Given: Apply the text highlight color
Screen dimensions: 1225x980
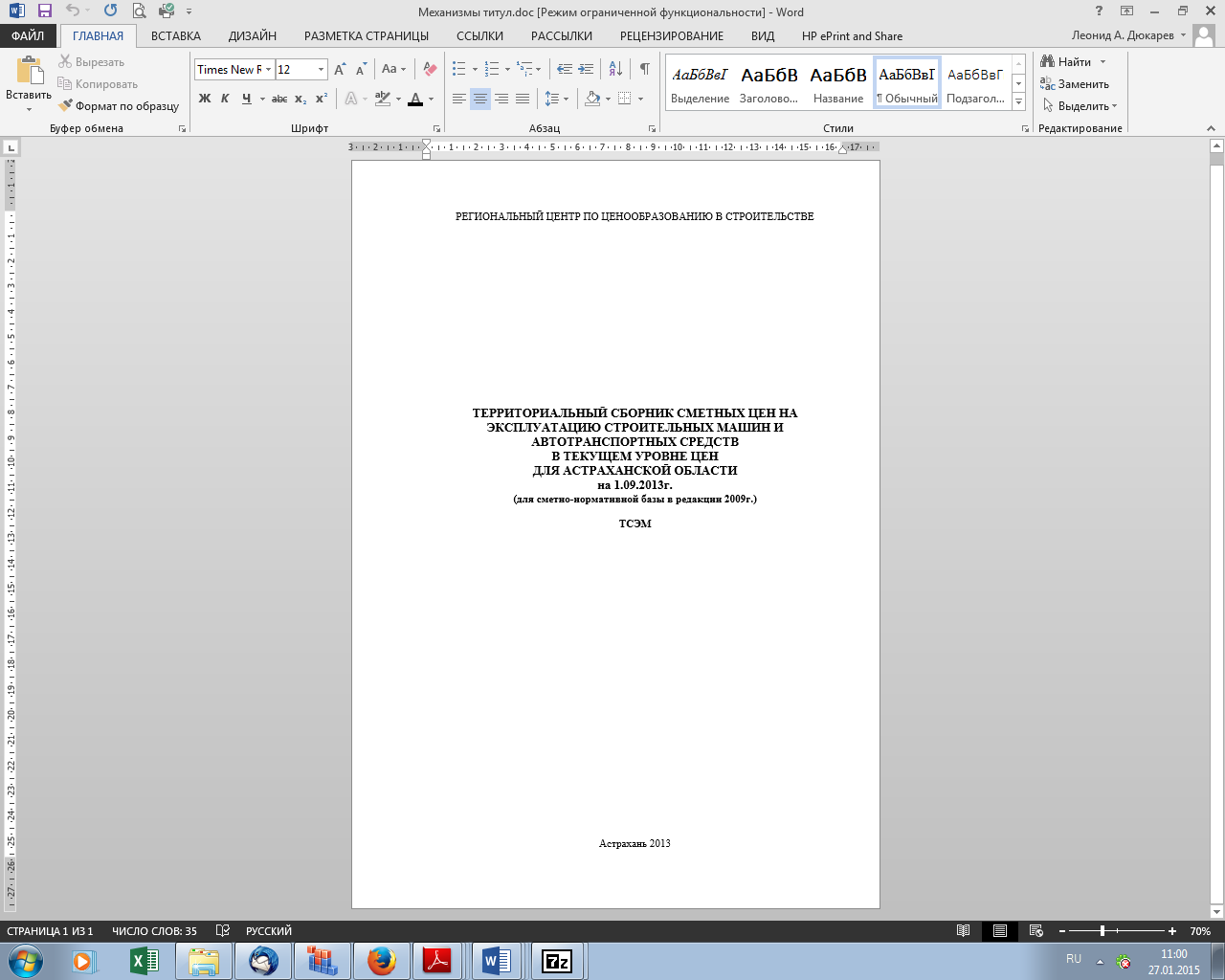Looking at the screenshot, I should (x=383, y=99).
